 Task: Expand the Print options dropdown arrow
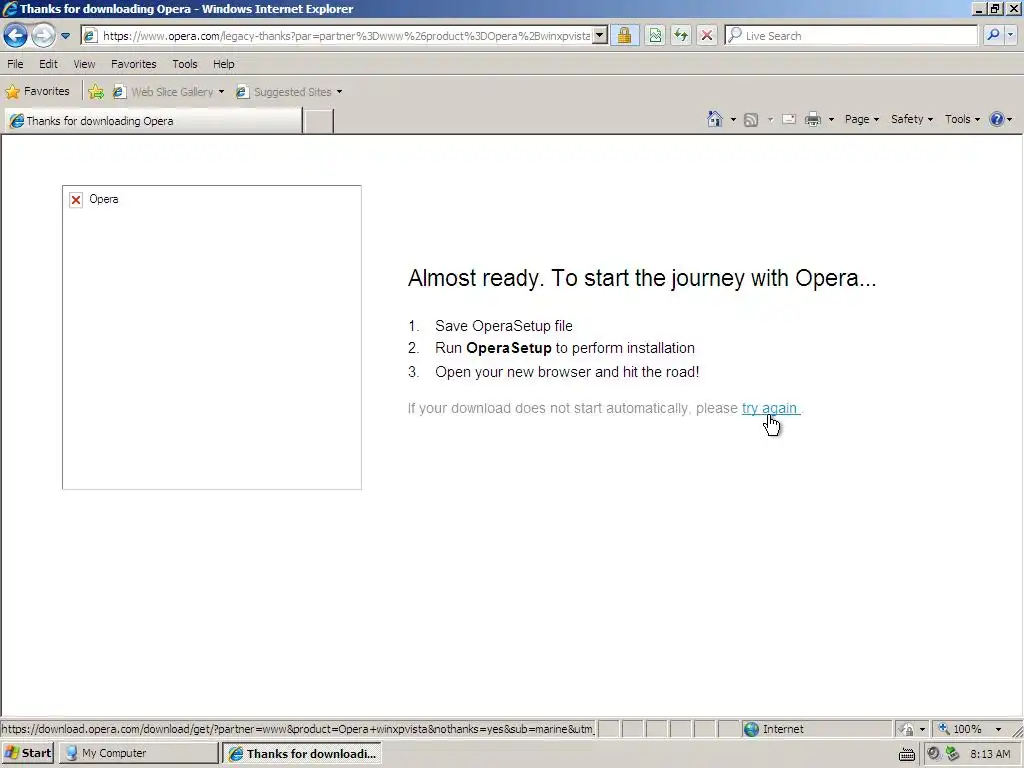tap(831, 120)
